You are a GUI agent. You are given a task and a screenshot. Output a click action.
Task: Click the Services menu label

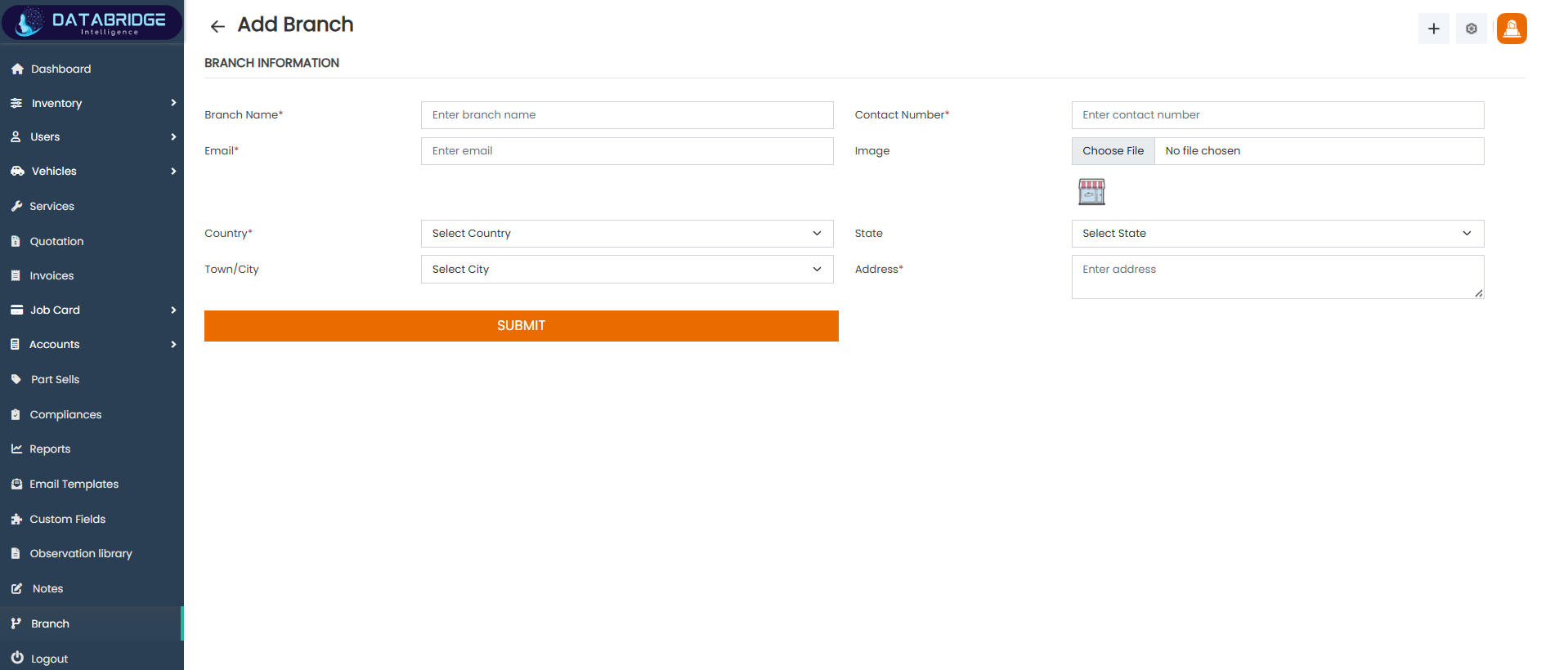pyautogui.click(x=52, y=207)
